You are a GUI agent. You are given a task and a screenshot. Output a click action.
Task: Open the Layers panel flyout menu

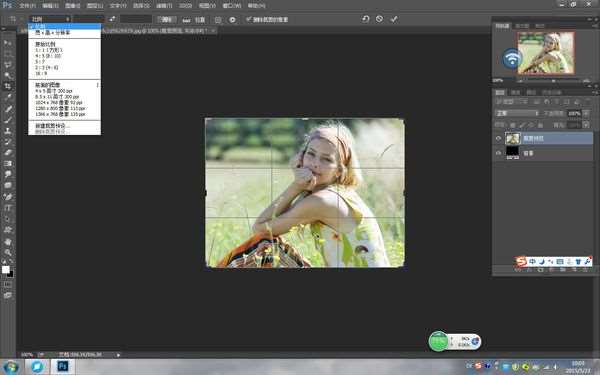(595, 92)
